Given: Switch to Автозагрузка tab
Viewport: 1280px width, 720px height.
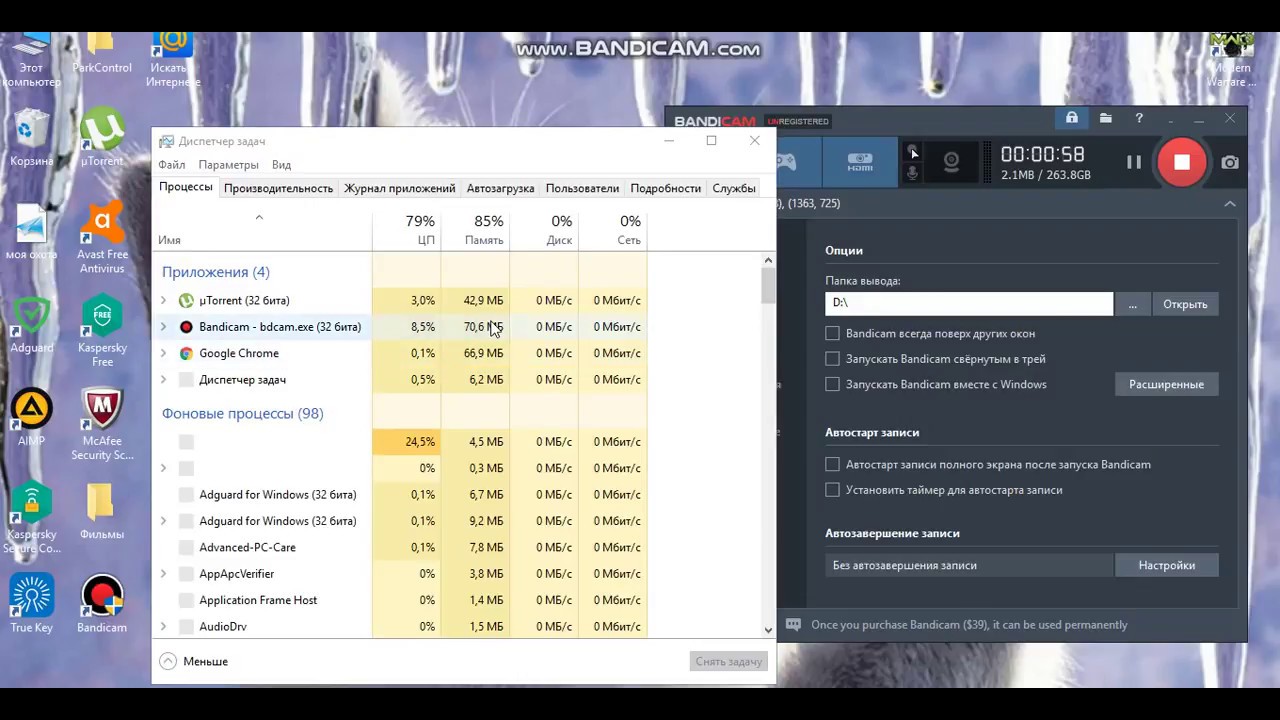Looking at the screenshot, I should click(500, 188).
